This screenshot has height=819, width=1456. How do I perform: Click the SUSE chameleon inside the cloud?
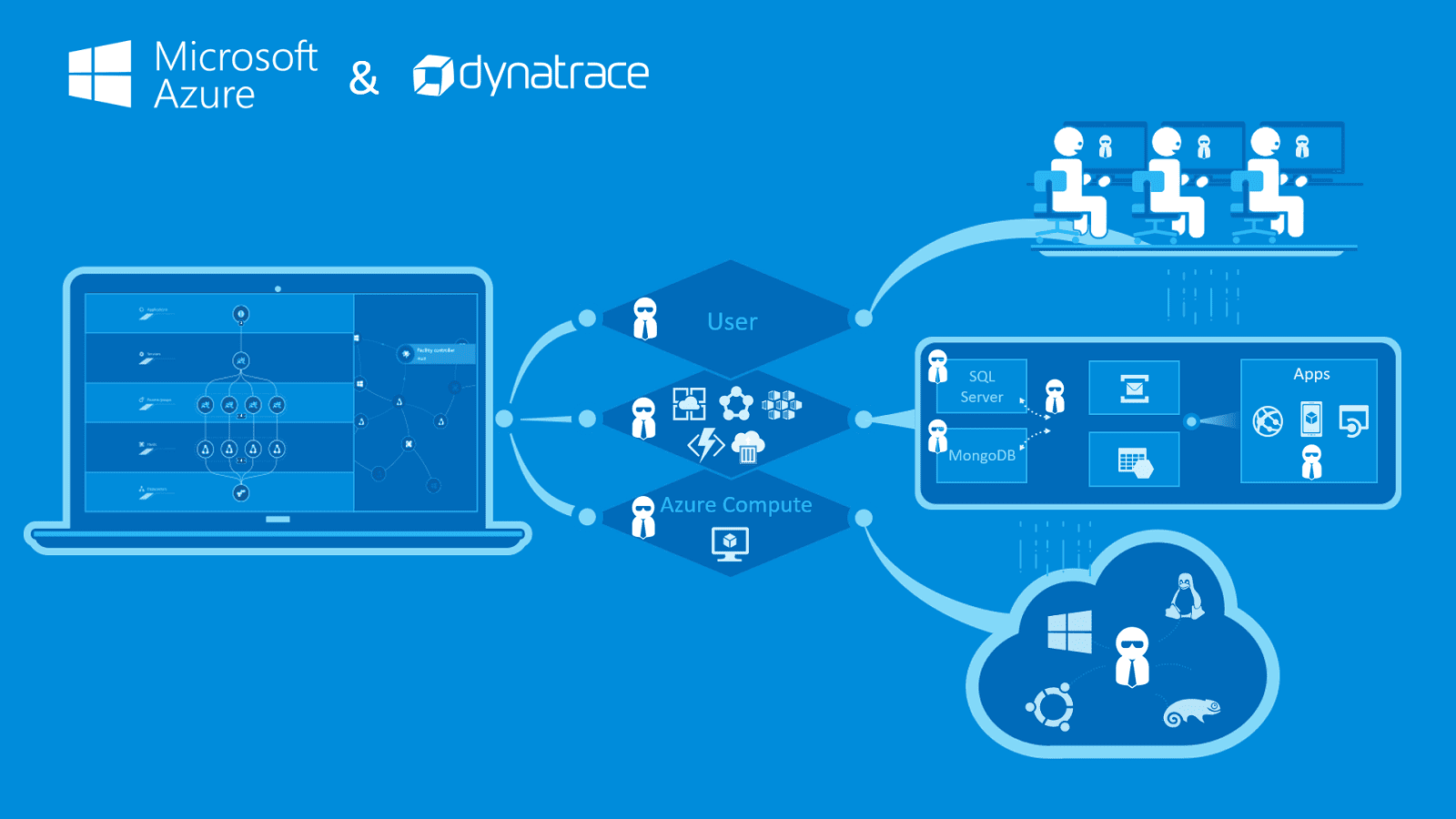(x=1191, y=713)
